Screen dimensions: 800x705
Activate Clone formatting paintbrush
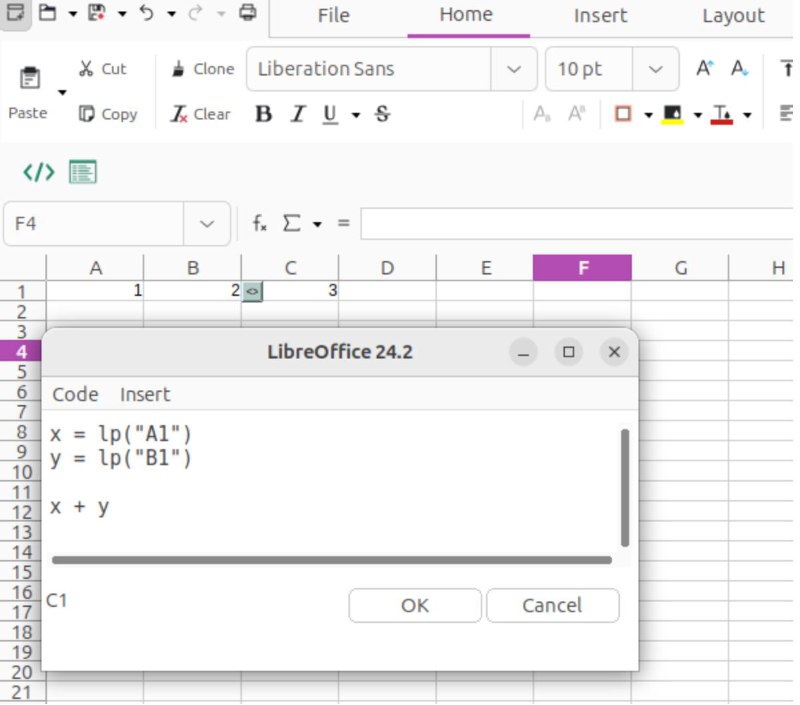[203, 69]
